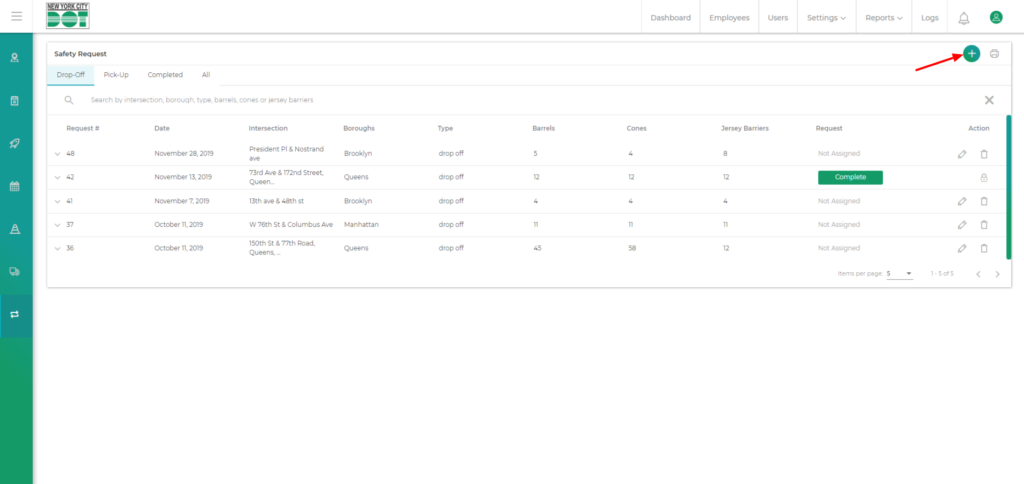Click the green Complete button
Screen dimensions: 1024x484
click(x=849, y=177)
